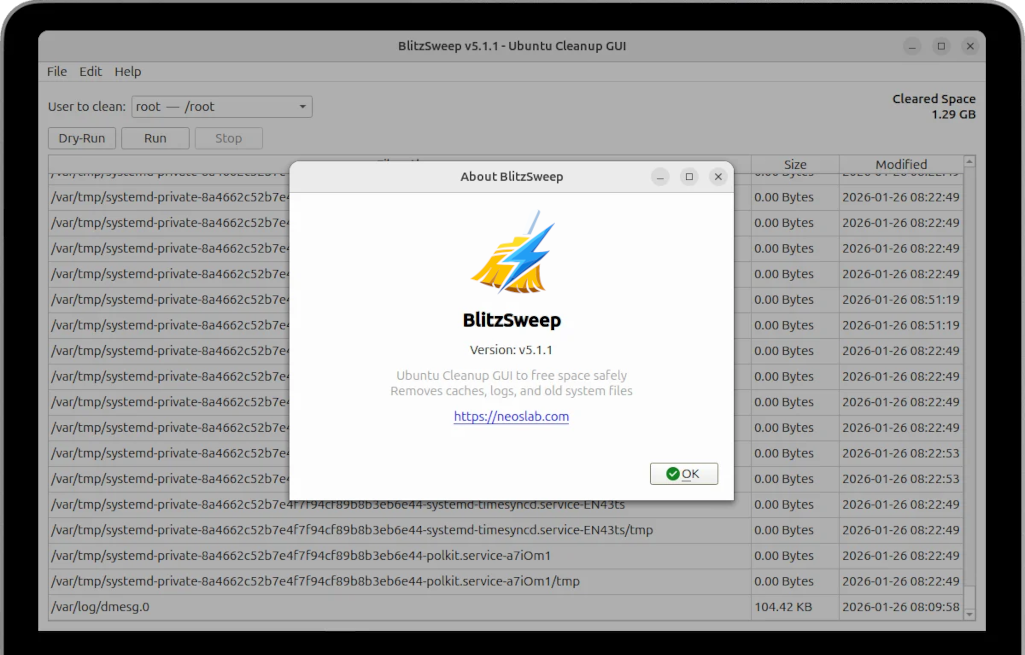Click the green checkmark OK button

[684, 474]
